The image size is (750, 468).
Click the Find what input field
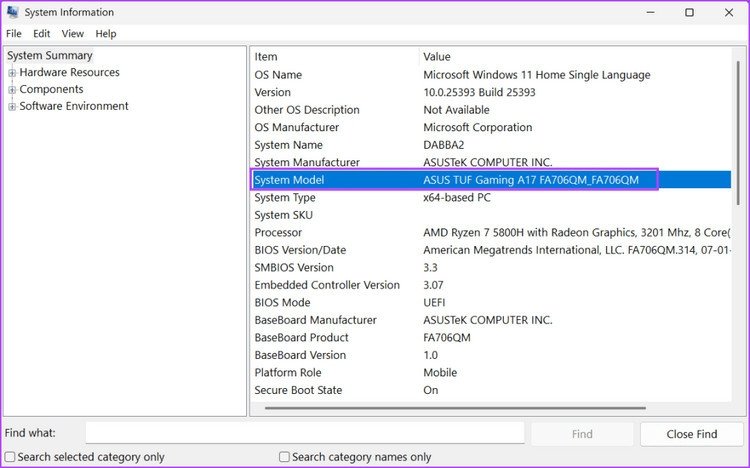[x=304, y=433]
